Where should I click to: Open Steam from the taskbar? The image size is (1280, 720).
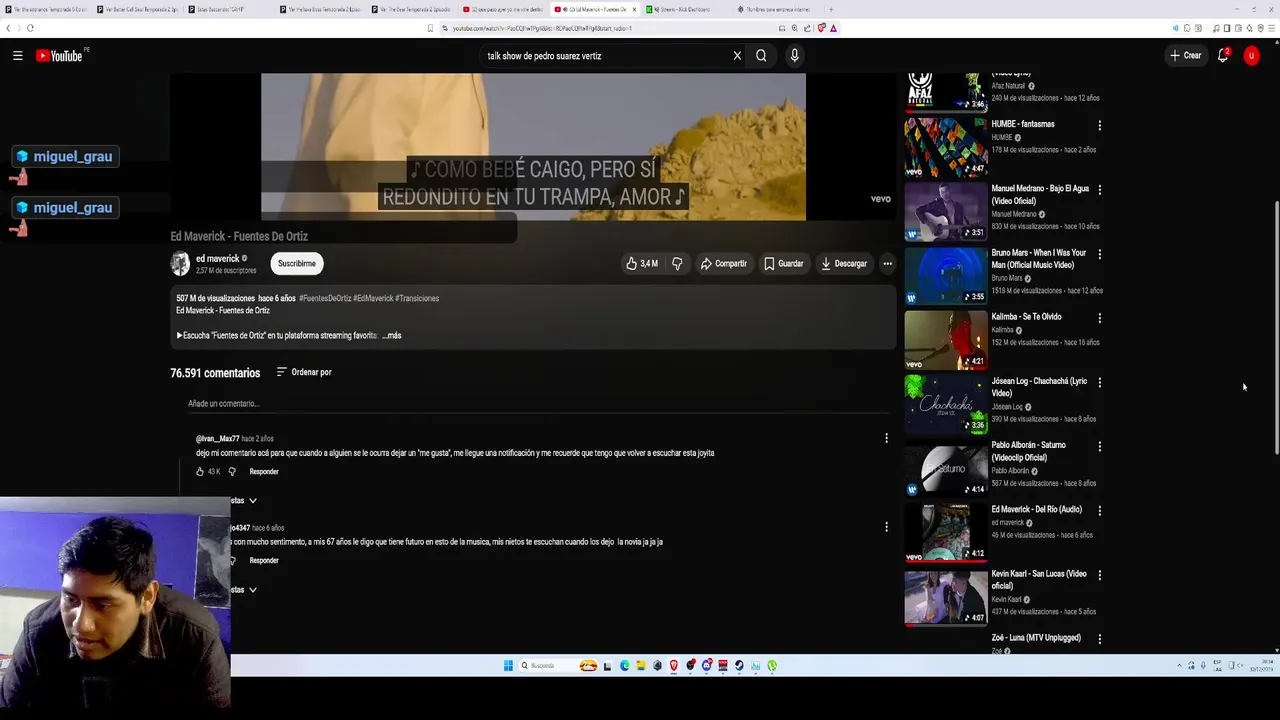click(x=739, y=666)
